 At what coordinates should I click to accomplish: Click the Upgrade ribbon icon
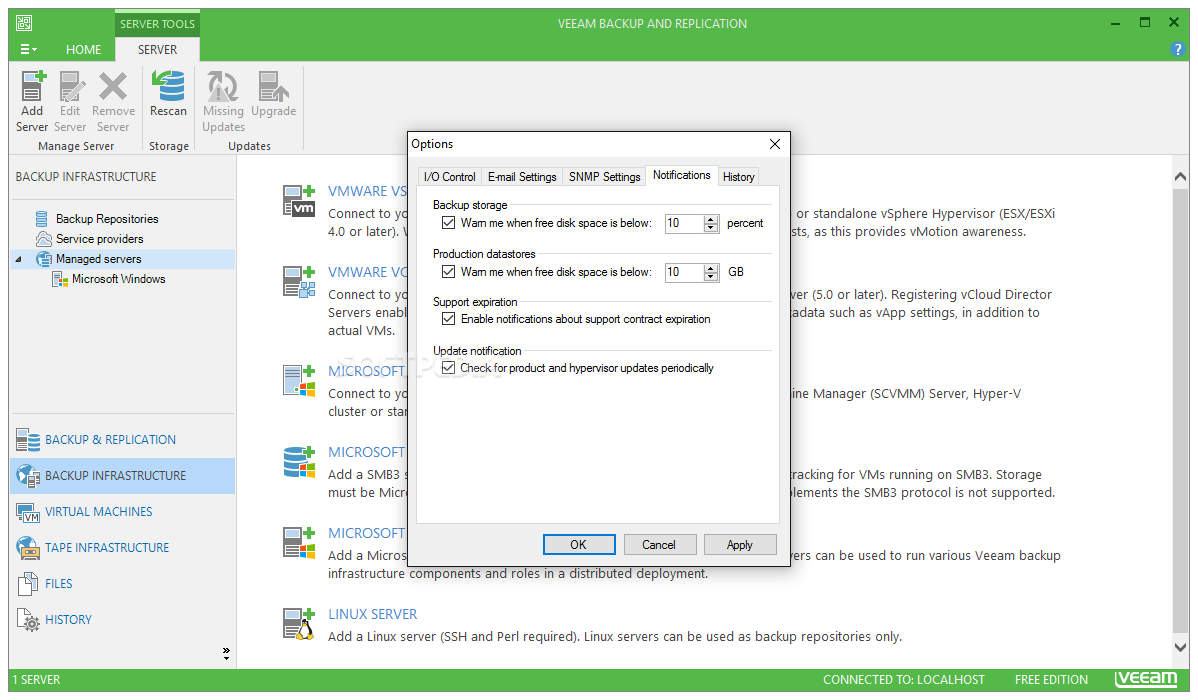click(x=273, y=86)
